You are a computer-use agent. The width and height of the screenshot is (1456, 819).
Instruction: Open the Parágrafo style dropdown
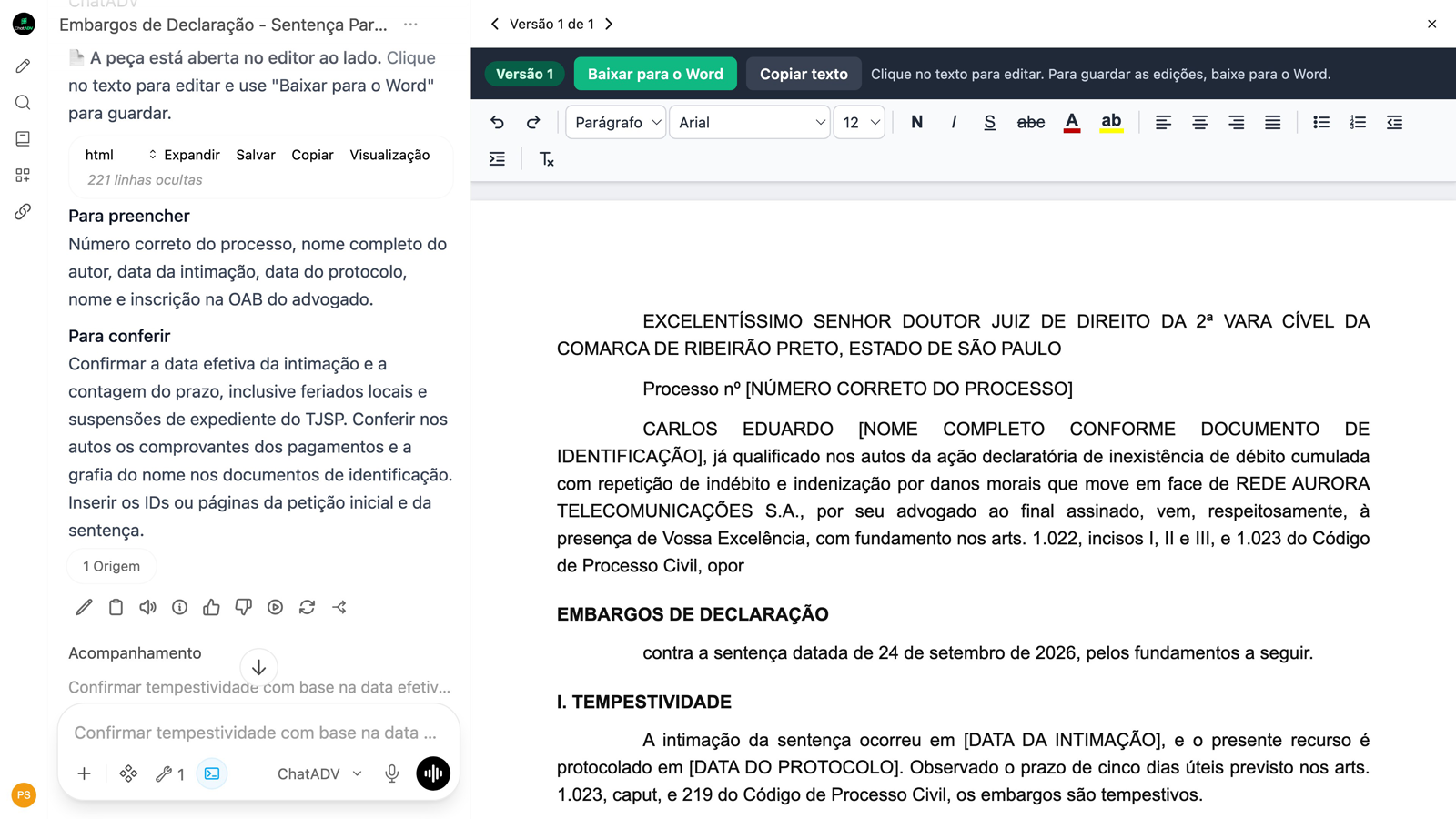pos(616,122)
